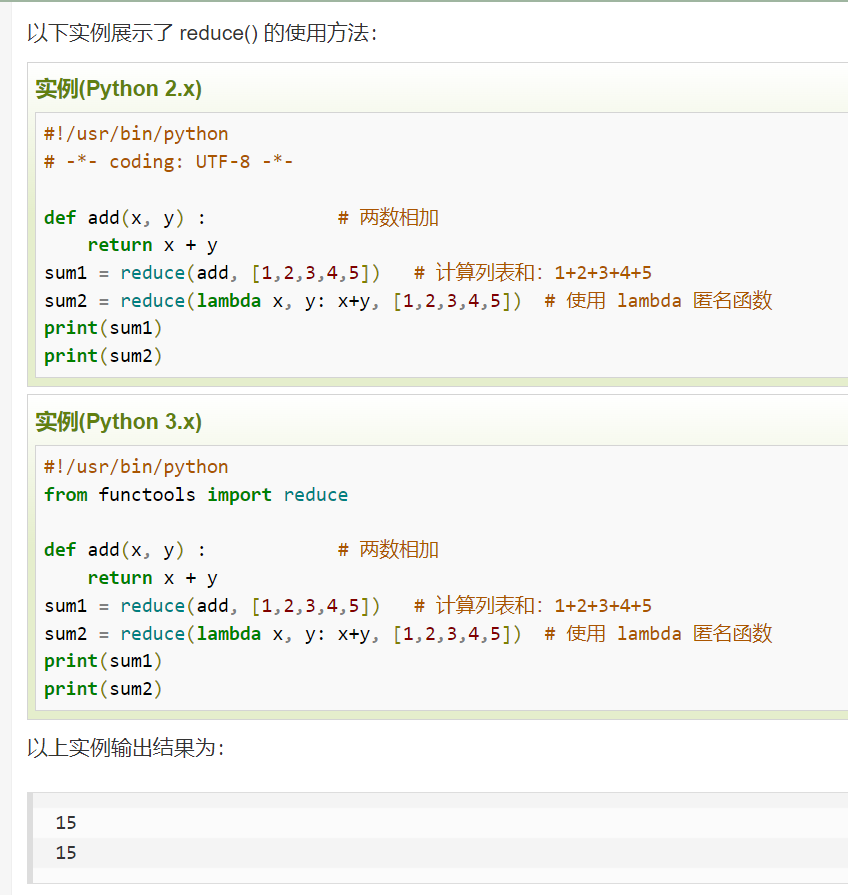
Task: Click 'from functools import reduce' line
Action: (x=196, y=494)
